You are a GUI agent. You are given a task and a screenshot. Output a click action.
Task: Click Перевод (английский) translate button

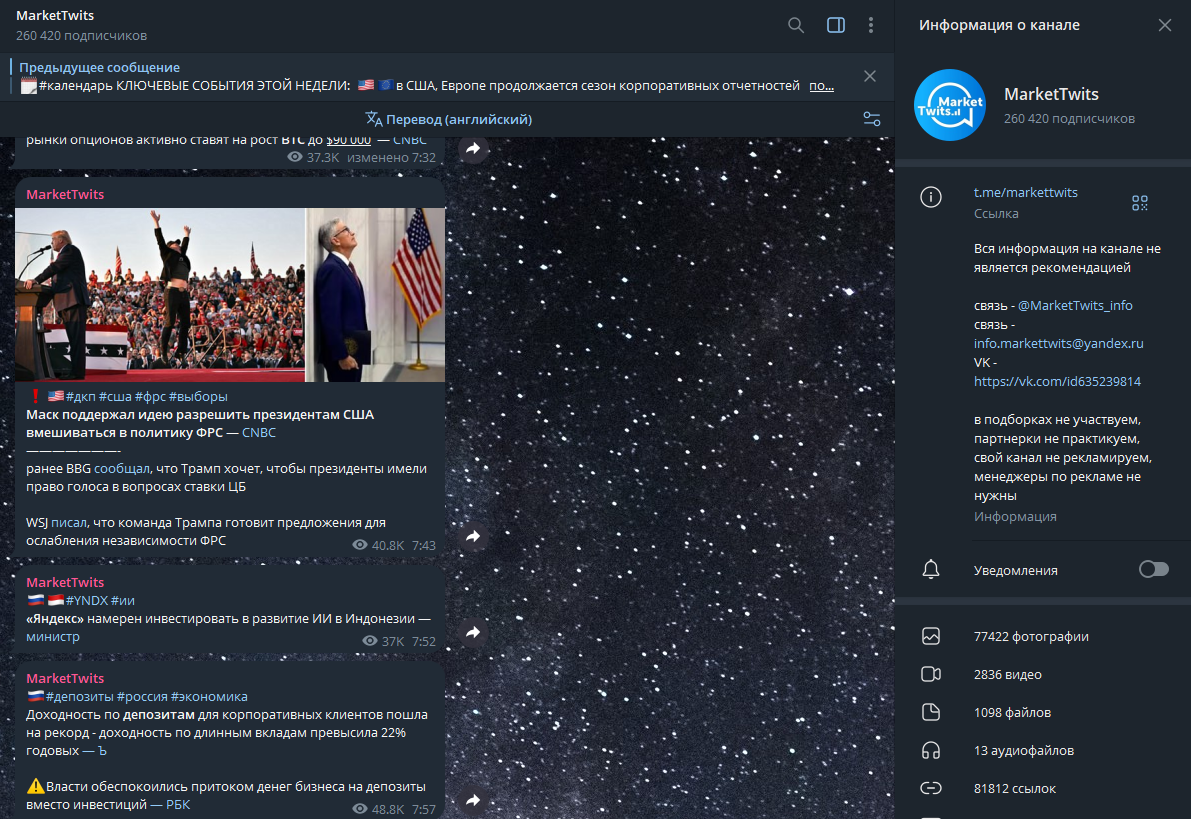(448, 119)
